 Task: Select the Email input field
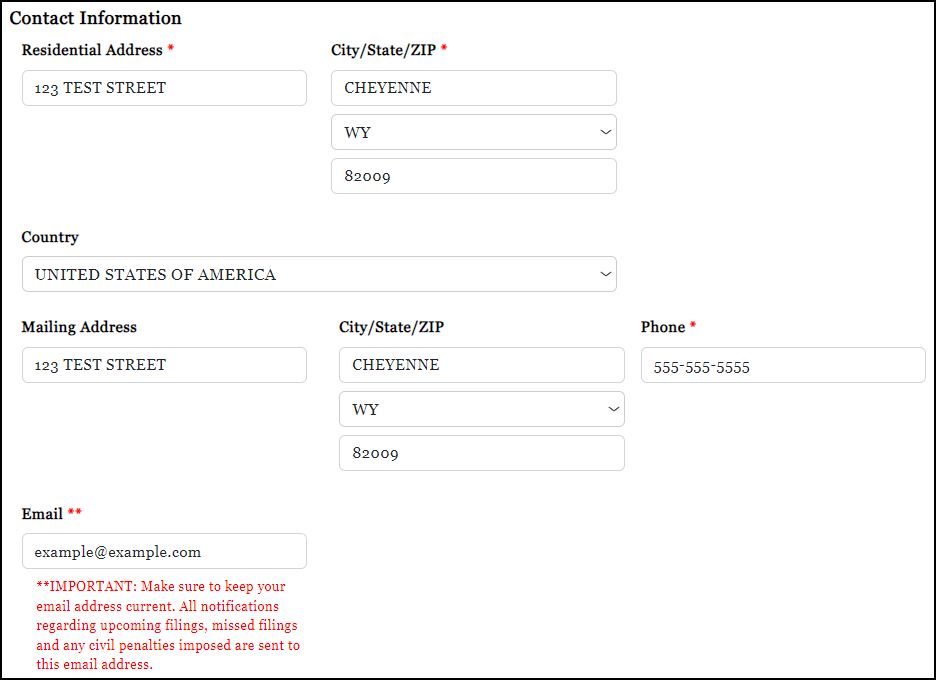pyautogui.click(x=163, y=551)
